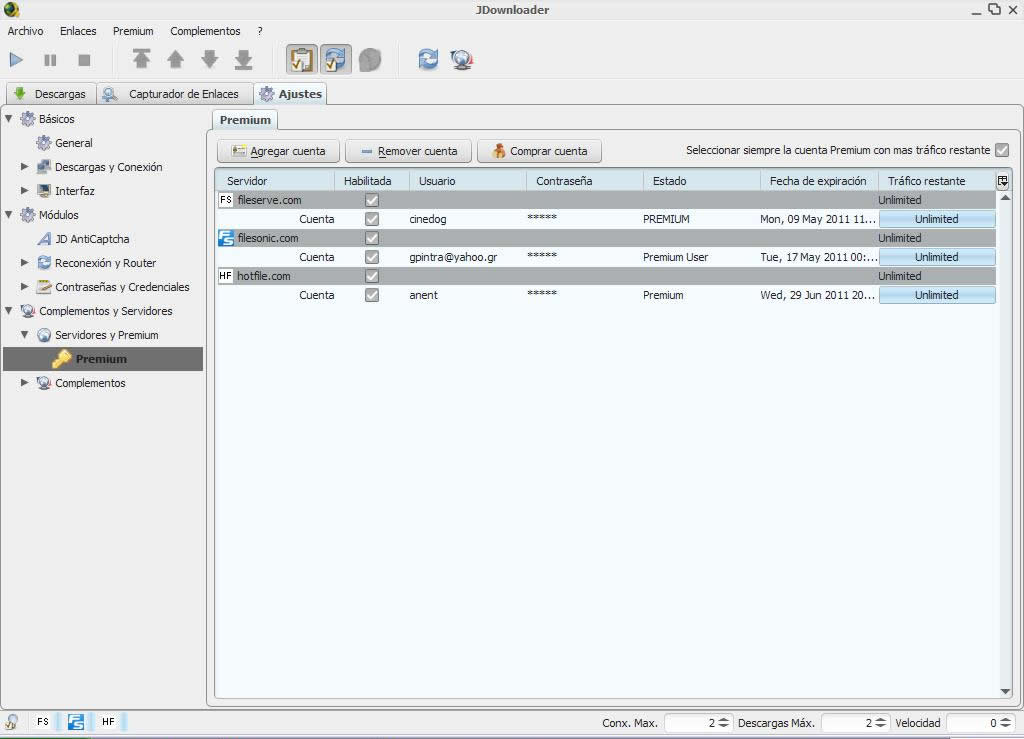Collapse the Básicos tree node
Viewport: 1024px width, 739px height.
coord(9,119)
